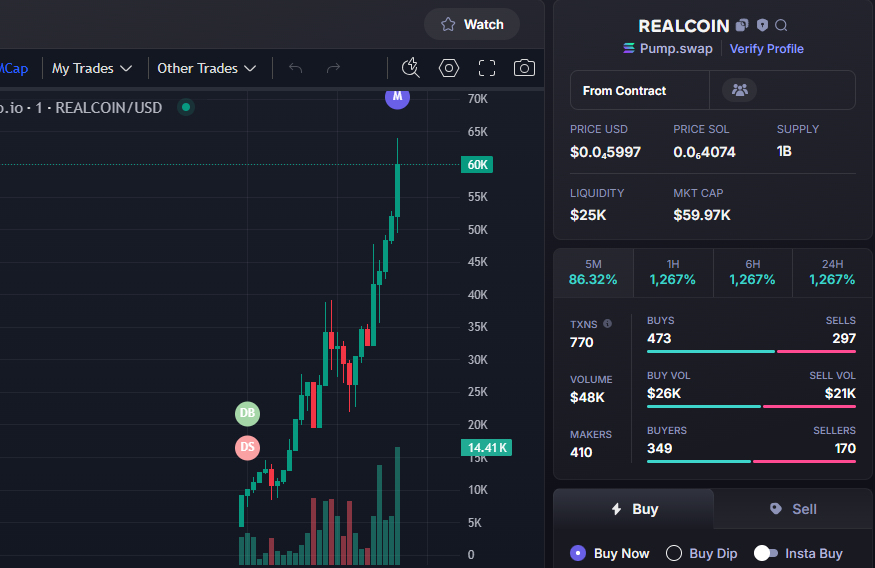The image size is (875, 568).
Task: Redo chart action arrow
Action: point(333,68)
